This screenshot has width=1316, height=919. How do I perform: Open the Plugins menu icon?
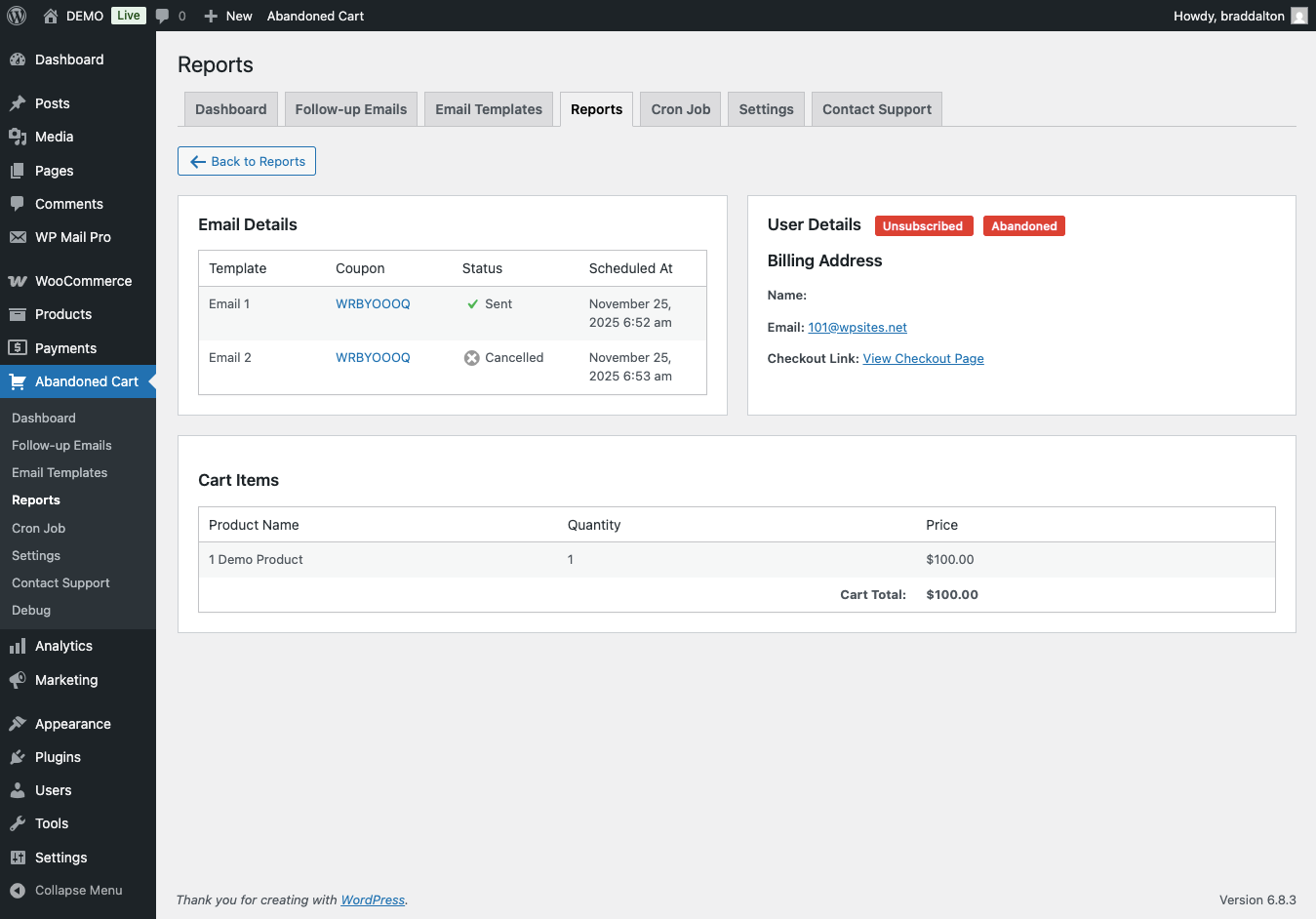tap(18, 757)
